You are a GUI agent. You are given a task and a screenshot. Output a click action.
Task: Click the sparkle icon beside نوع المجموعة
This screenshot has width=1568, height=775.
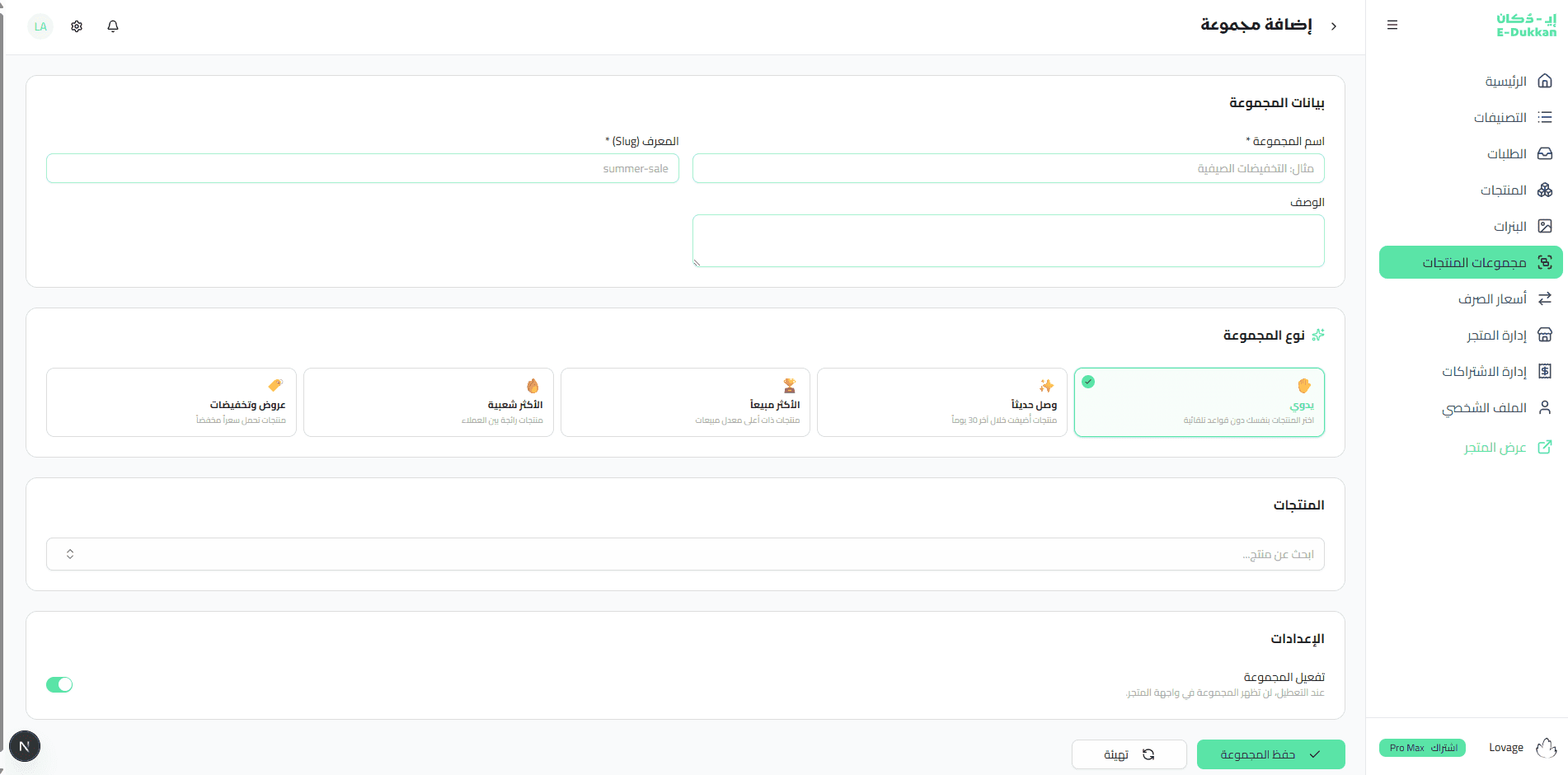point(1318,335)
